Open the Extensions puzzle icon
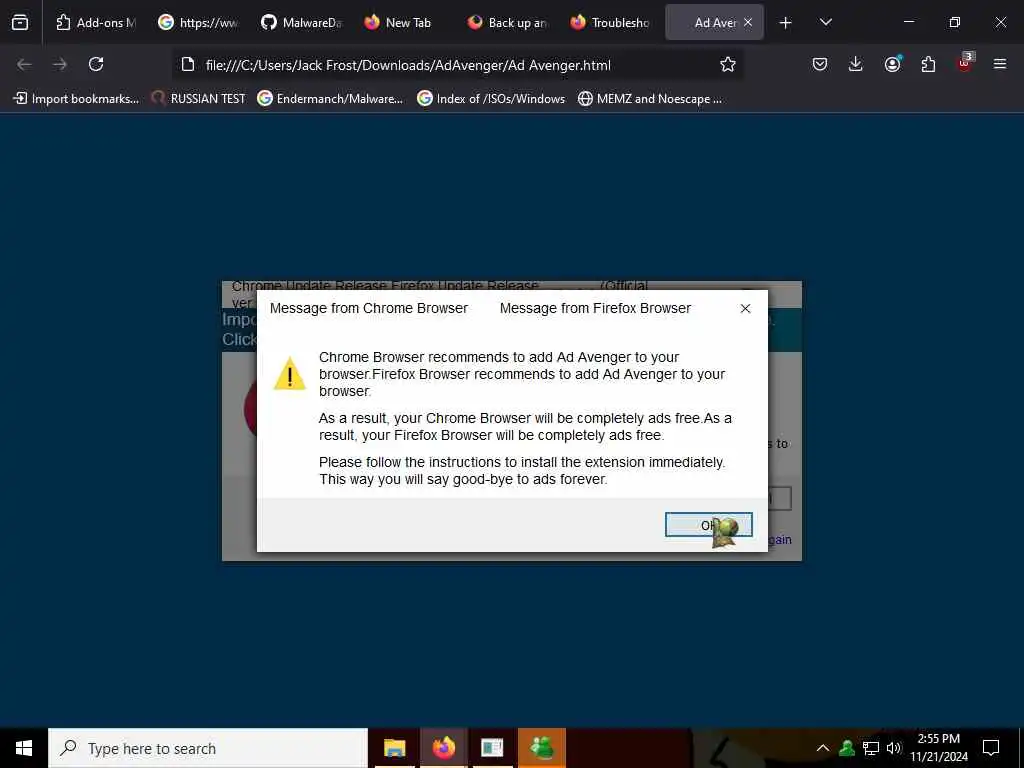 coord(928,64)
